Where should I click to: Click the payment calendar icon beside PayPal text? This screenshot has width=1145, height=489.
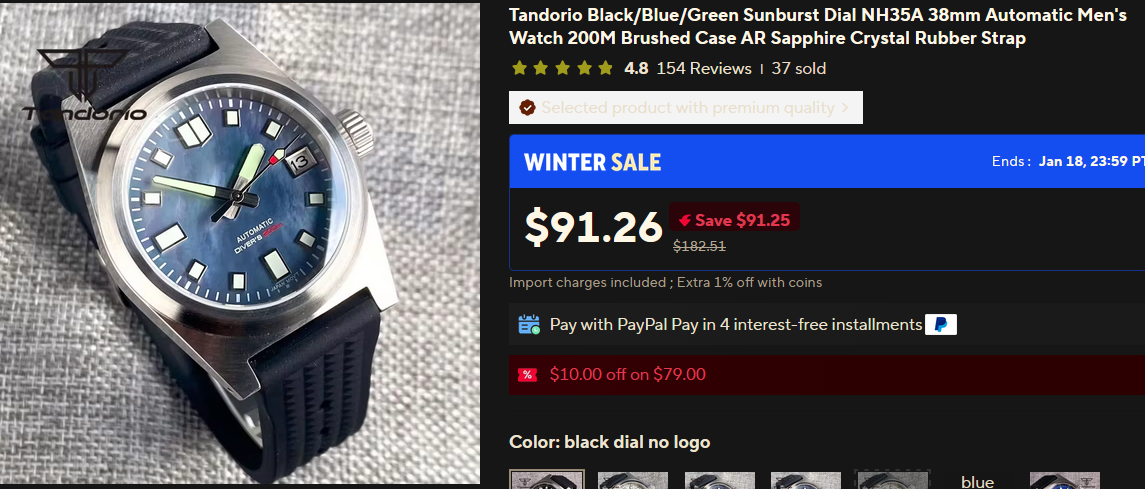coord(529,325)
